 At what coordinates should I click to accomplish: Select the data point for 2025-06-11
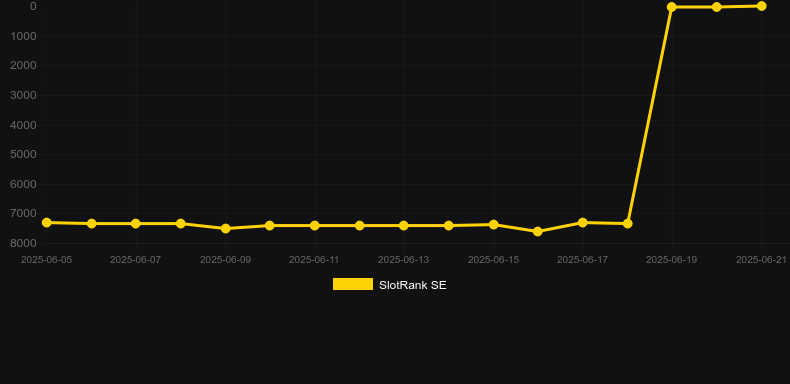pos(315,225)
